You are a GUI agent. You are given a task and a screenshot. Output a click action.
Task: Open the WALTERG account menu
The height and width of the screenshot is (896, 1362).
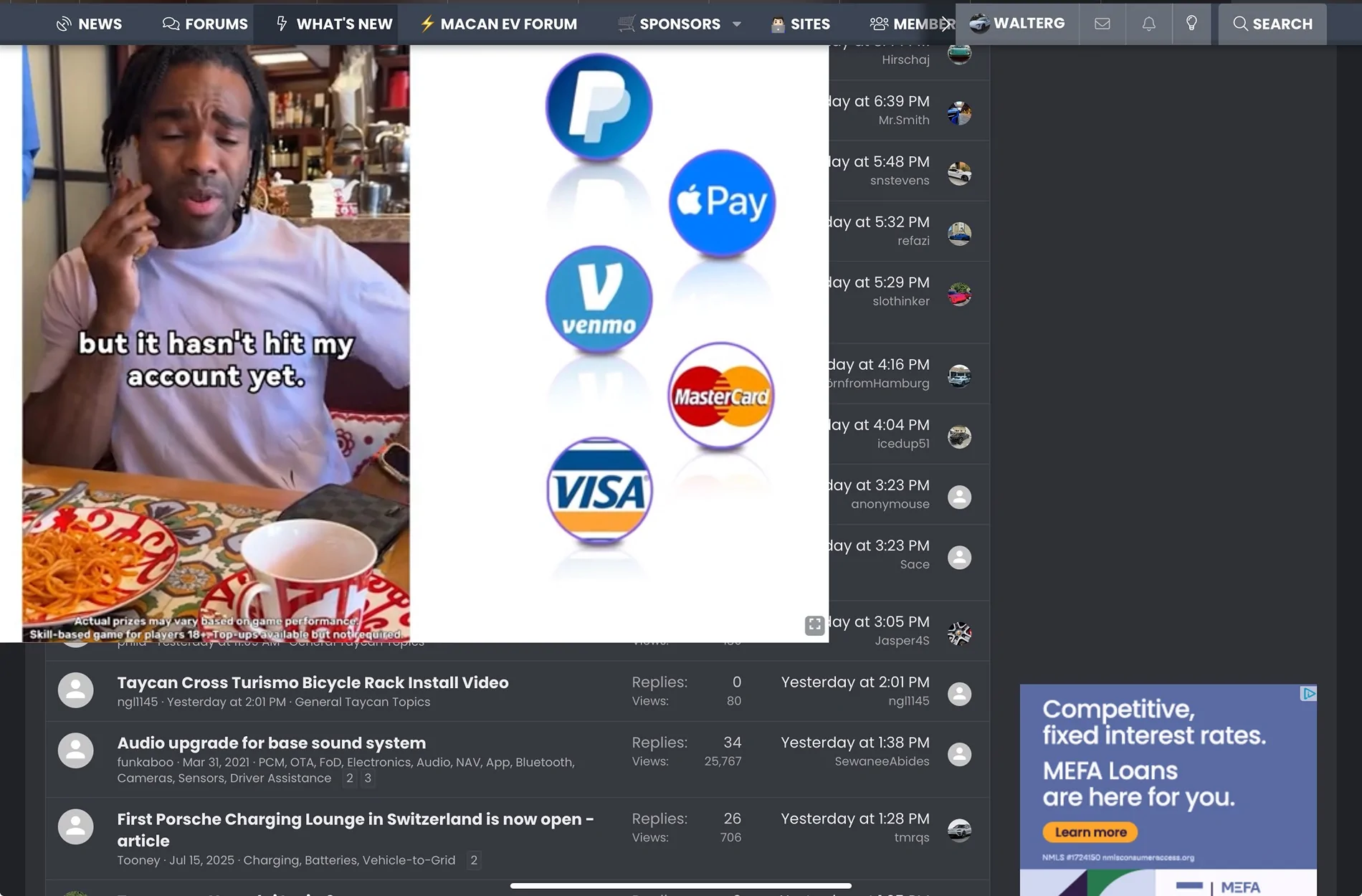(1017, 24)
